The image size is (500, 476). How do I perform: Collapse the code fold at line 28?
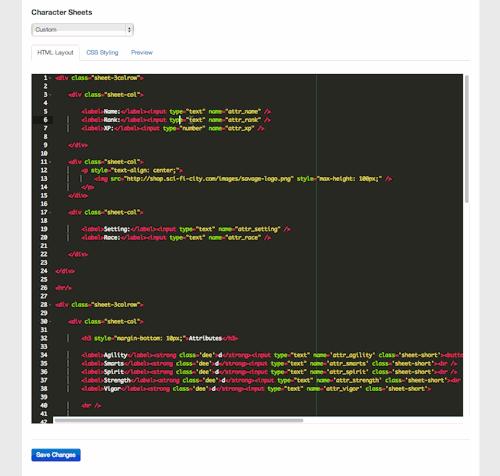pyautogui.click(x=50, y=305)
